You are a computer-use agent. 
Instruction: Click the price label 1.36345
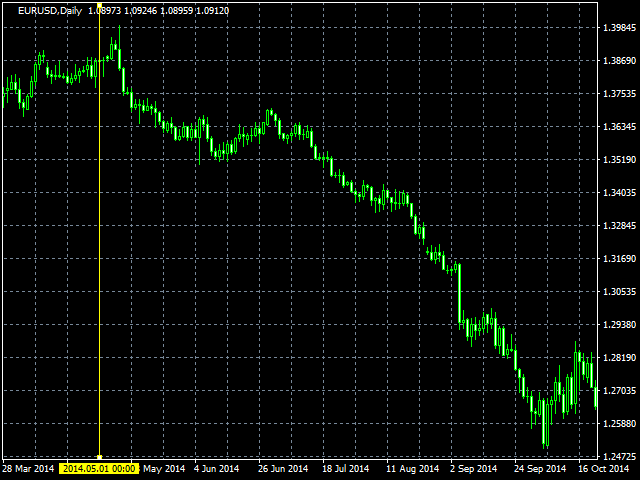619,127
